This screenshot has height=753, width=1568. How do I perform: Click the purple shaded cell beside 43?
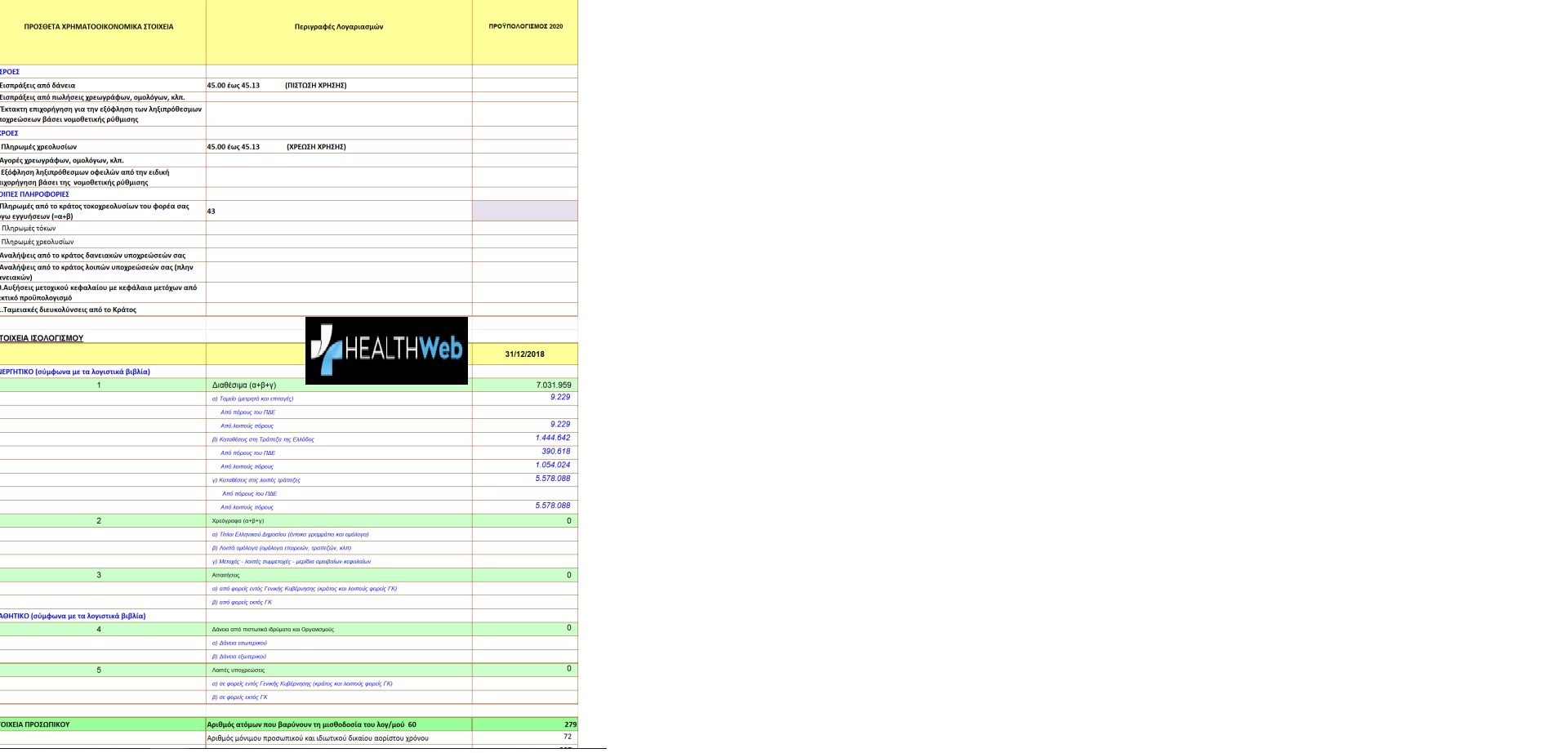525,211
